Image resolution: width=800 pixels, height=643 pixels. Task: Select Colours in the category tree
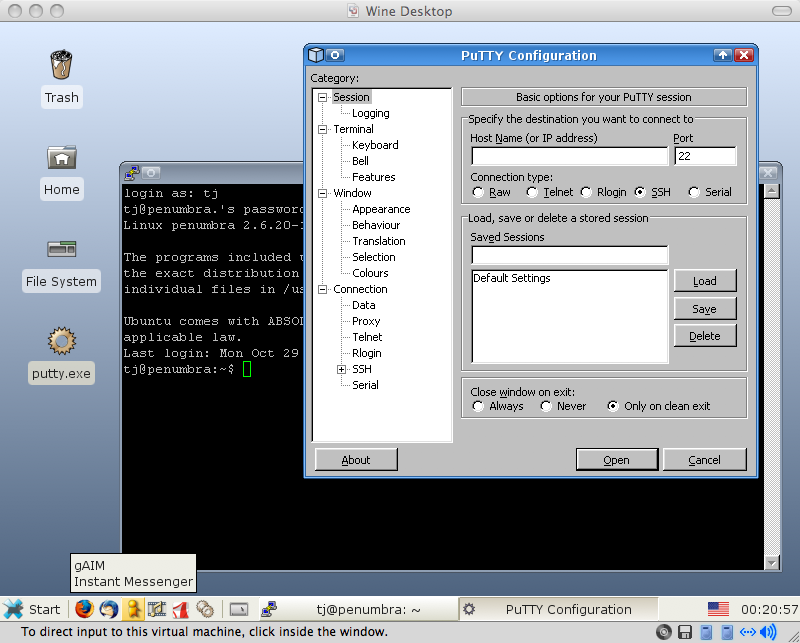coord(370,273)
